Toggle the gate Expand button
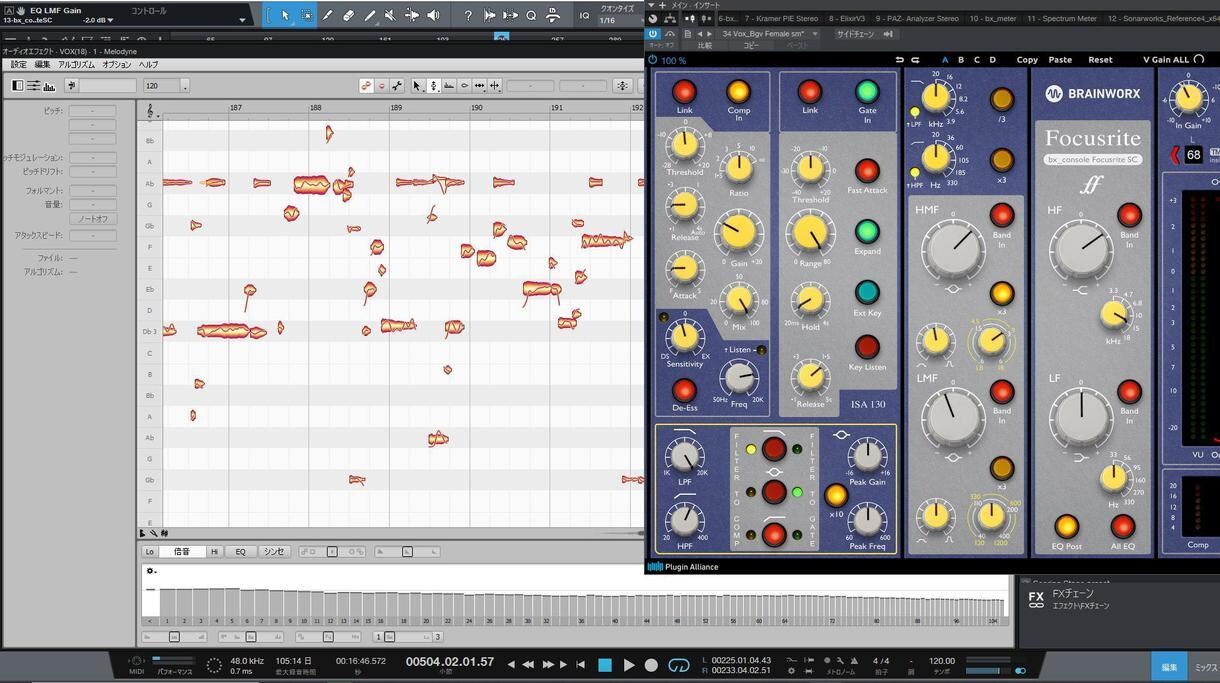Screen dimensions: 1220x683 click(867, 231)
